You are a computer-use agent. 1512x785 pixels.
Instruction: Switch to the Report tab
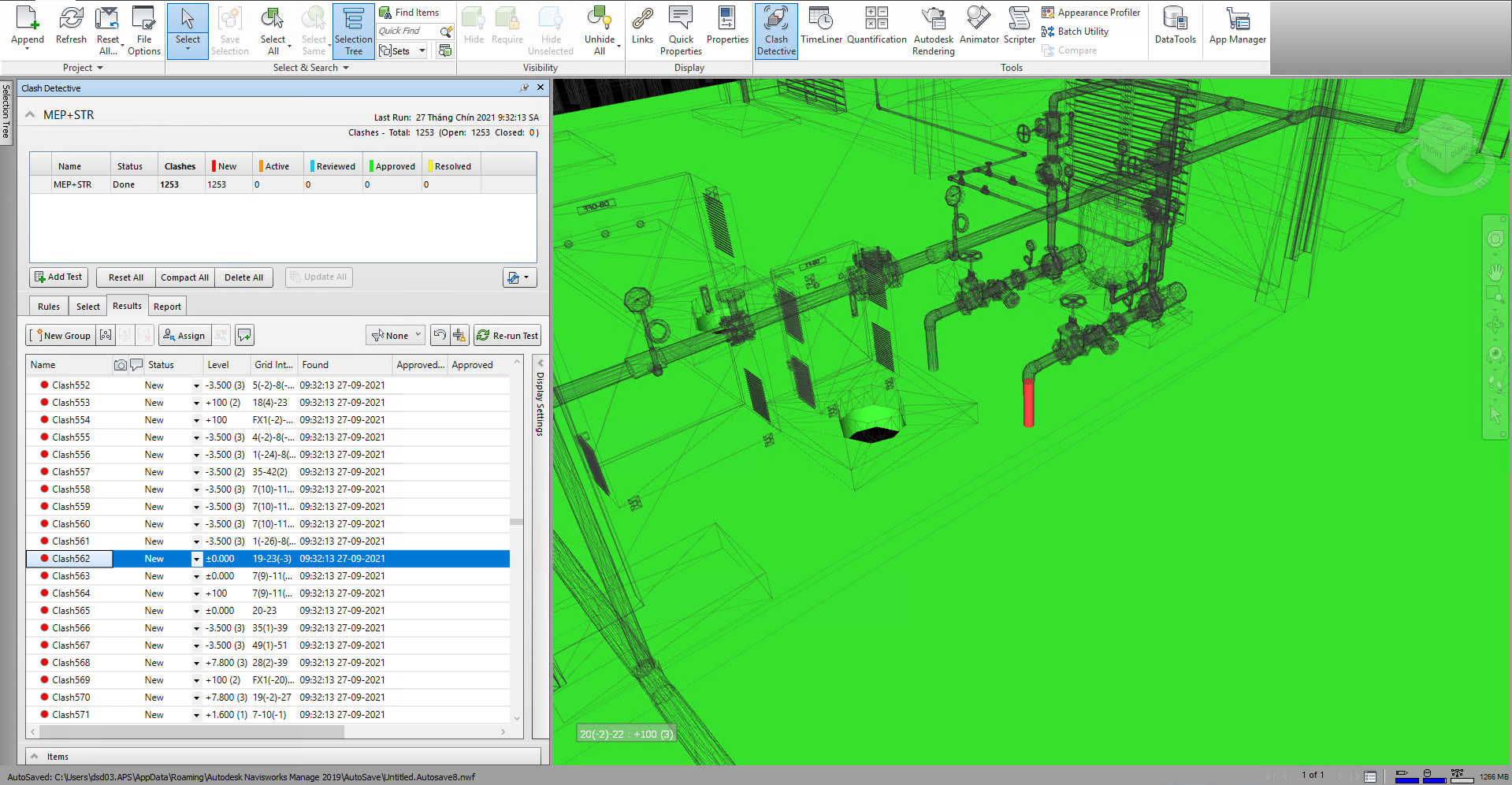pos(167,307)
